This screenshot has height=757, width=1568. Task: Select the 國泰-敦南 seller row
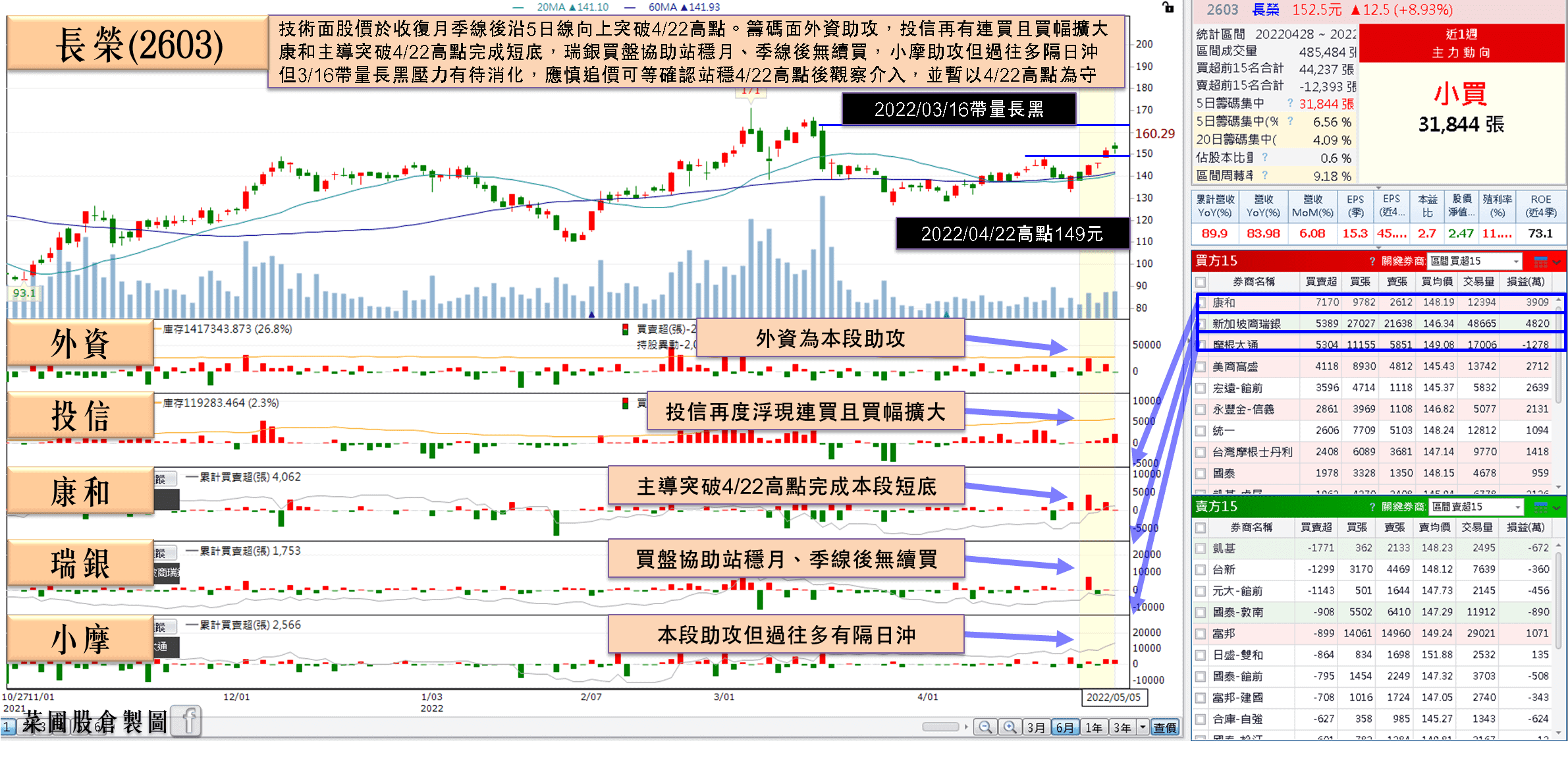coord(1374,612)
